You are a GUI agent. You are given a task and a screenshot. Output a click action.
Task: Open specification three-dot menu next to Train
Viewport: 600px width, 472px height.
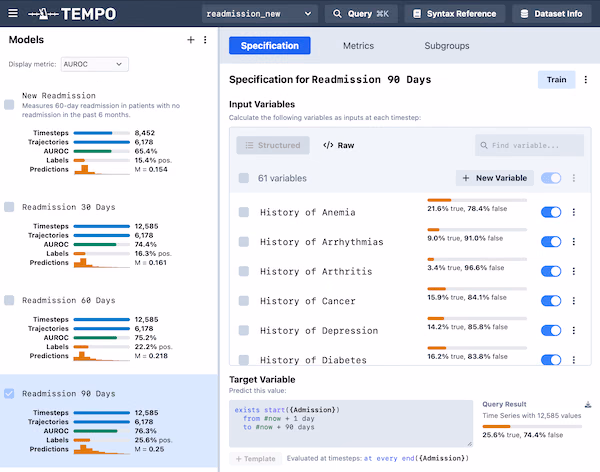pos(585,80)
